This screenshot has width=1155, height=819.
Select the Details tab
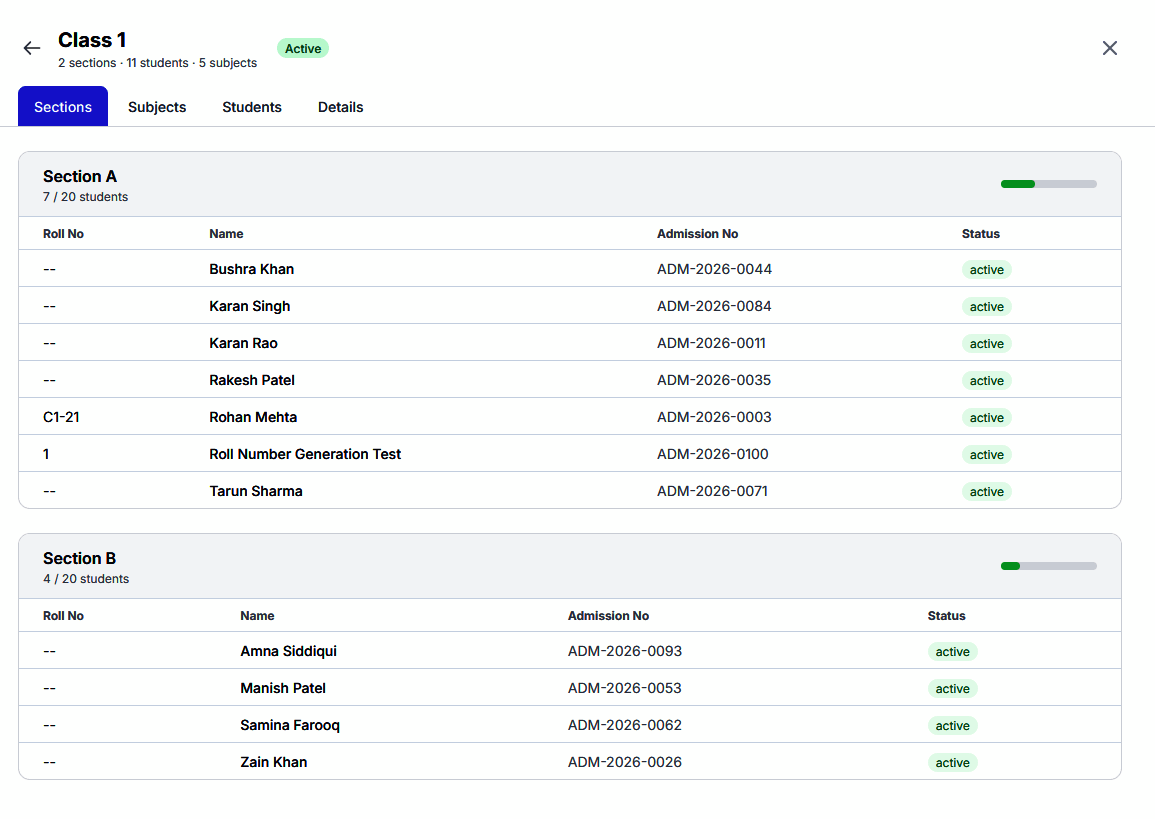[x=340, y=107]
